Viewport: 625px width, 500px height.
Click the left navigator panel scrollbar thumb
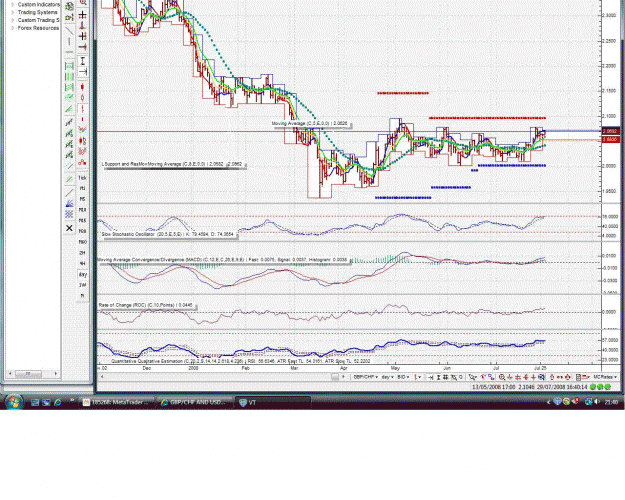(28, 374)
